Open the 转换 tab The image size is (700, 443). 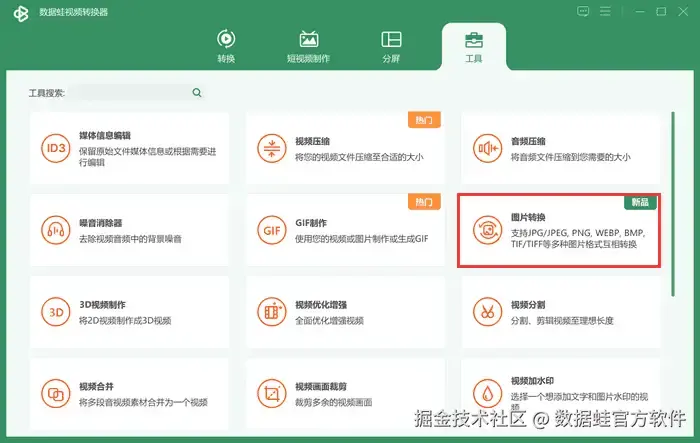point(226,46)
